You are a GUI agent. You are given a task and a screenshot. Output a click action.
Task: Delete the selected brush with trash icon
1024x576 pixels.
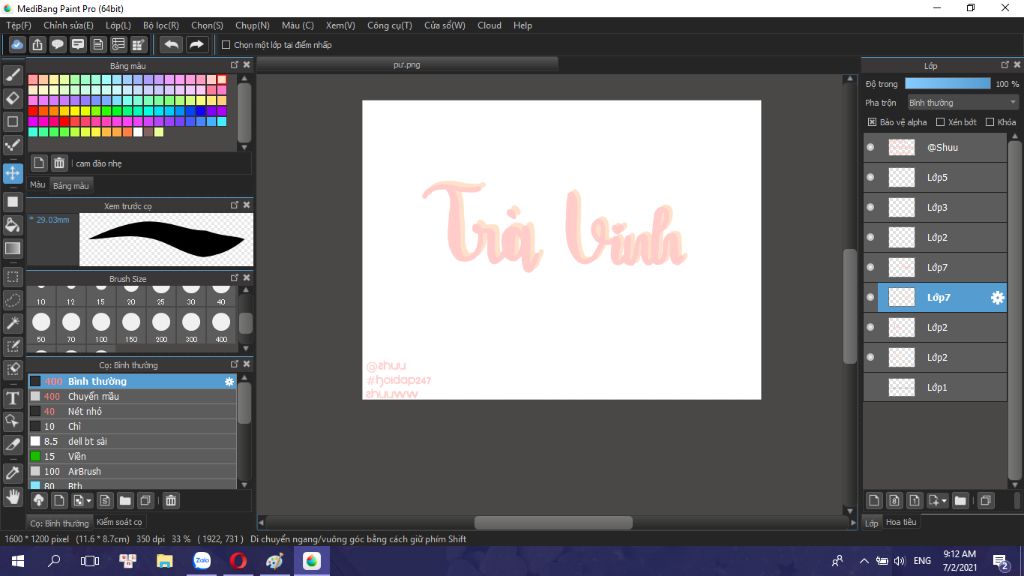pyautogui.click(x=170, y=501)
